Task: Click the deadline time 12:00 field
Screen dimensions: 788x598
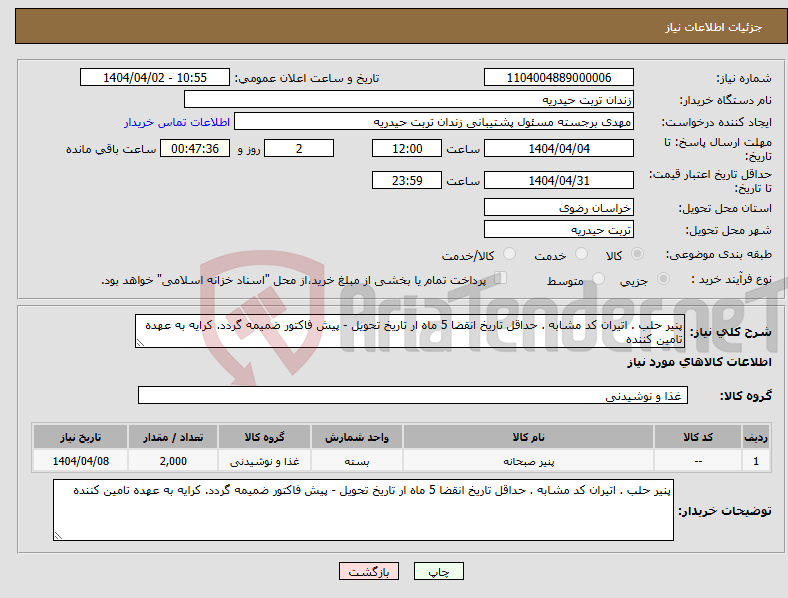Action: coord(407,148)
